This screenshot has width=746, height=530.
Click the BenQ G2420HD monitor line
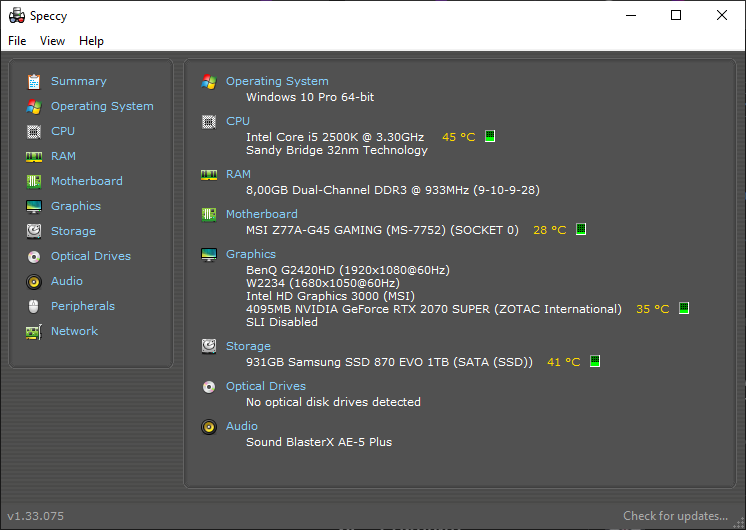pos(348,270)
